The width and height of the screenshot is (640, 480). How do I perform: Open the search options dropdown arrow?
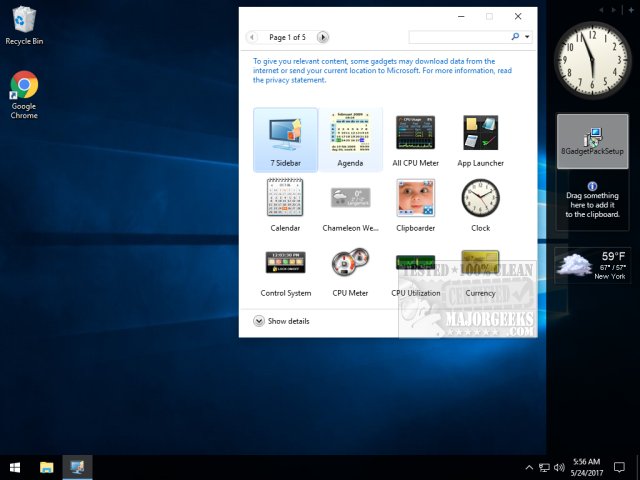coord(527,37)
